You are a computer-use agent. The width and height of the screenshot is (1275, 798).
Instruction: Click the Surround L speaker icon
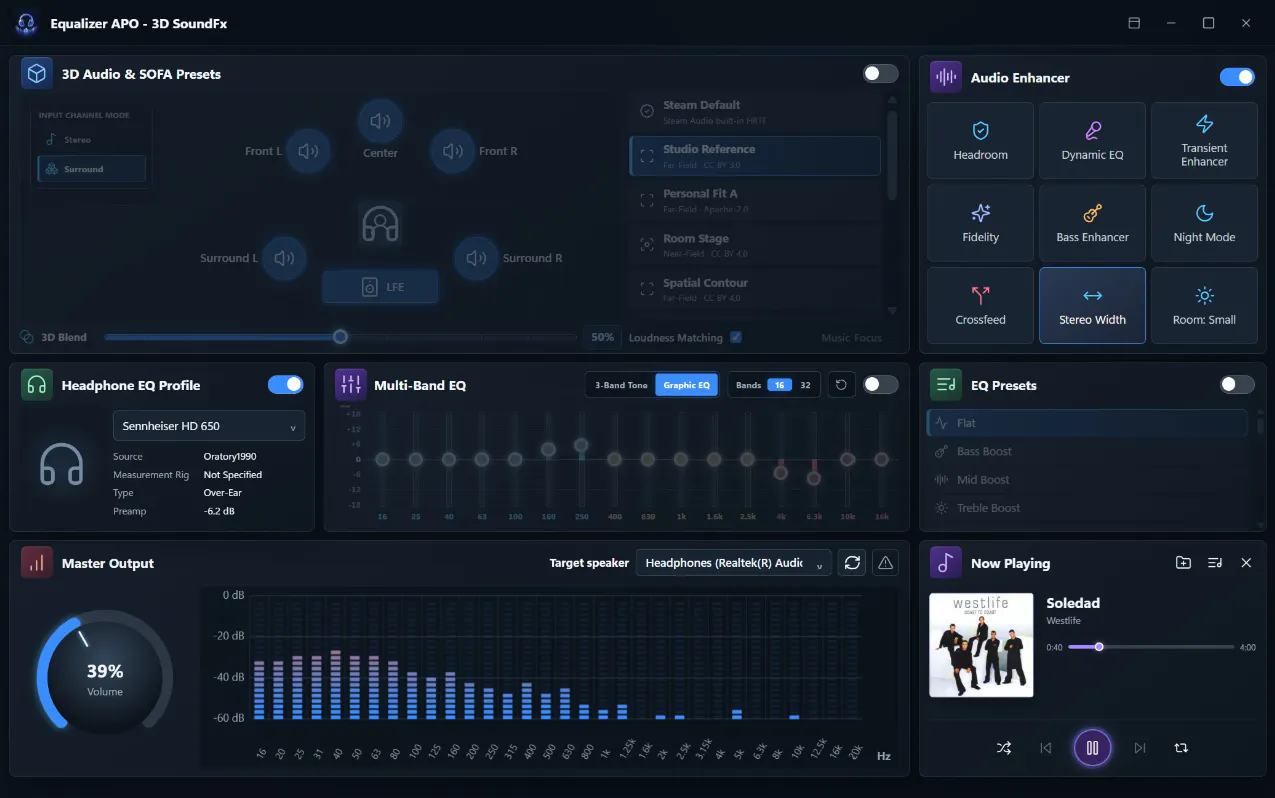[x=284, y=258]
